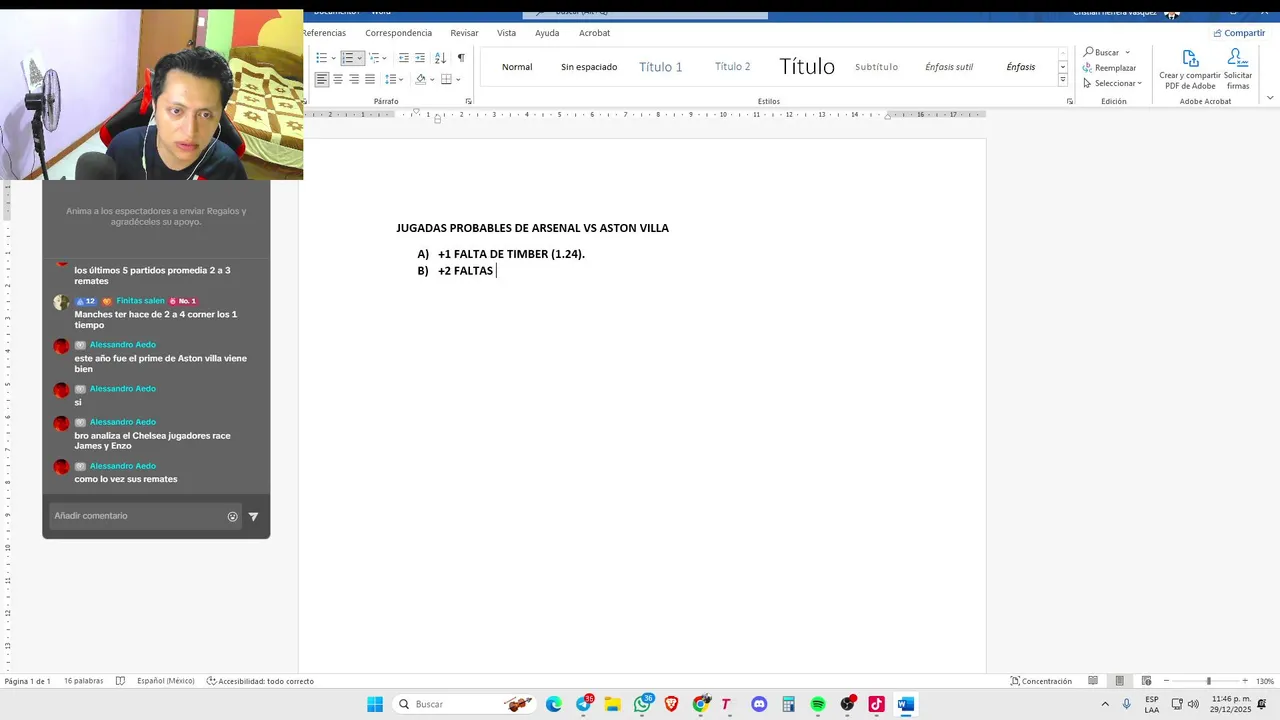
Task: Adjust the zoom slider handle
Action: point(1208,681)
